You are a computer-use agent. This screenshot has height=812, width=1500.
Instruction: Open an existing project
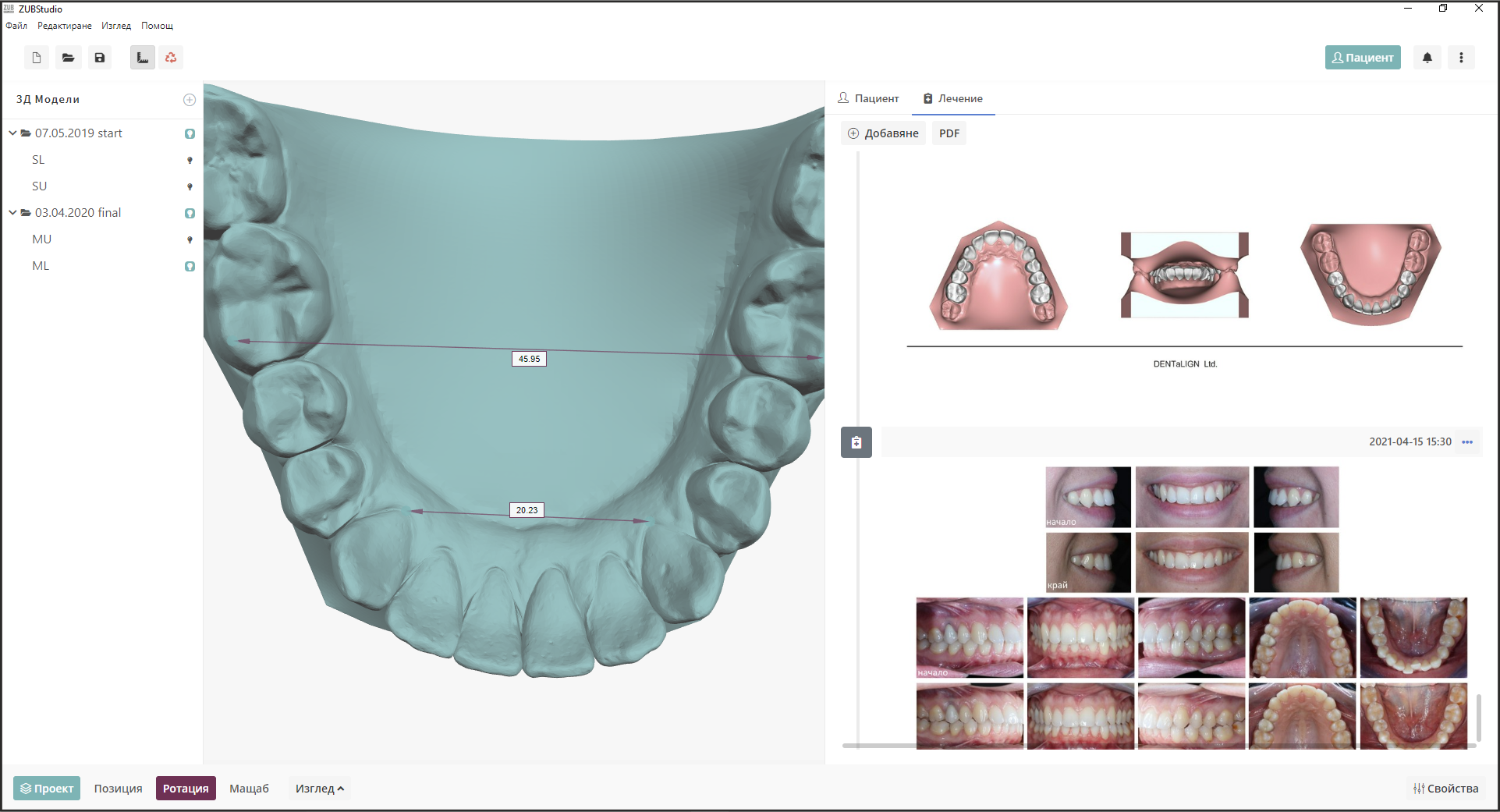coord(68,57)
